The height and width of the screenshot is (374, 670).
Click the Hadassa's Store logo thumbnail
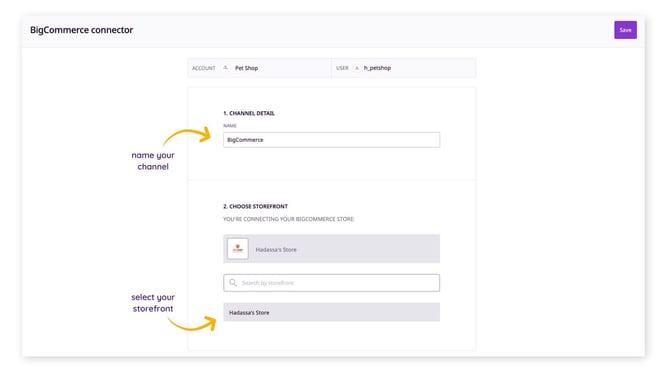[238, 249]
